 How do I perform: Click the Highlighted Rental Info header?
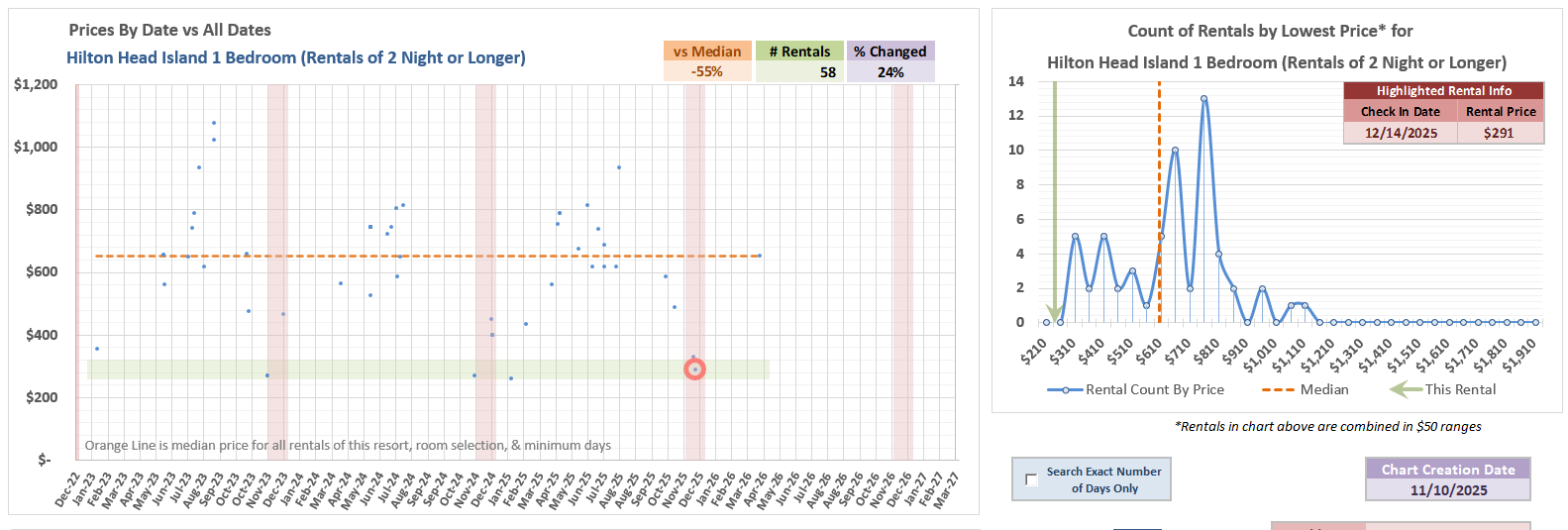tap(1443, 90)
